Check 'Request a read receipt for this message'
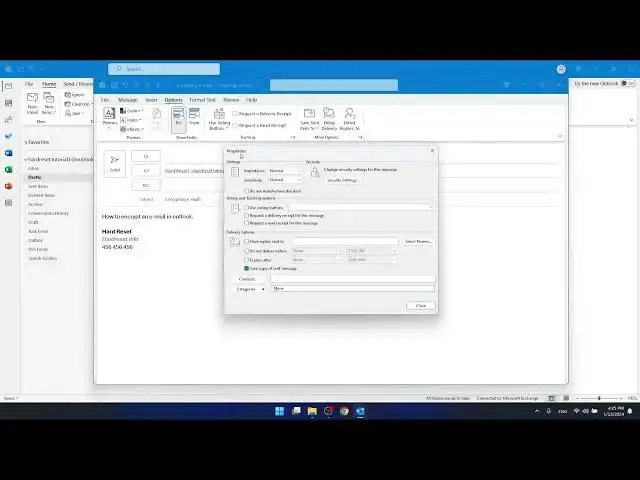The height and width of the screenshot is (480, 640). click(246, 223)
